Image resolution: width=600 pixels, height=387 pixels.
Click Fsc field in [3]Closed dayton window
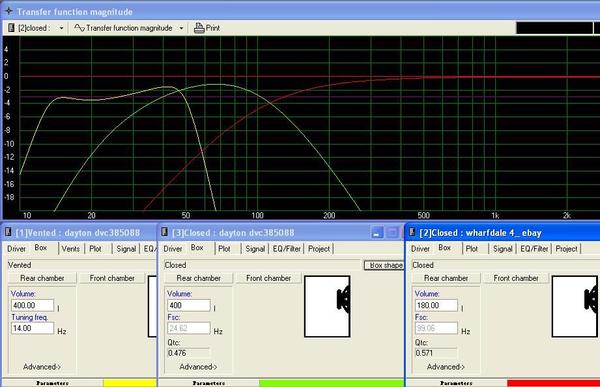[x=189, y=328]
